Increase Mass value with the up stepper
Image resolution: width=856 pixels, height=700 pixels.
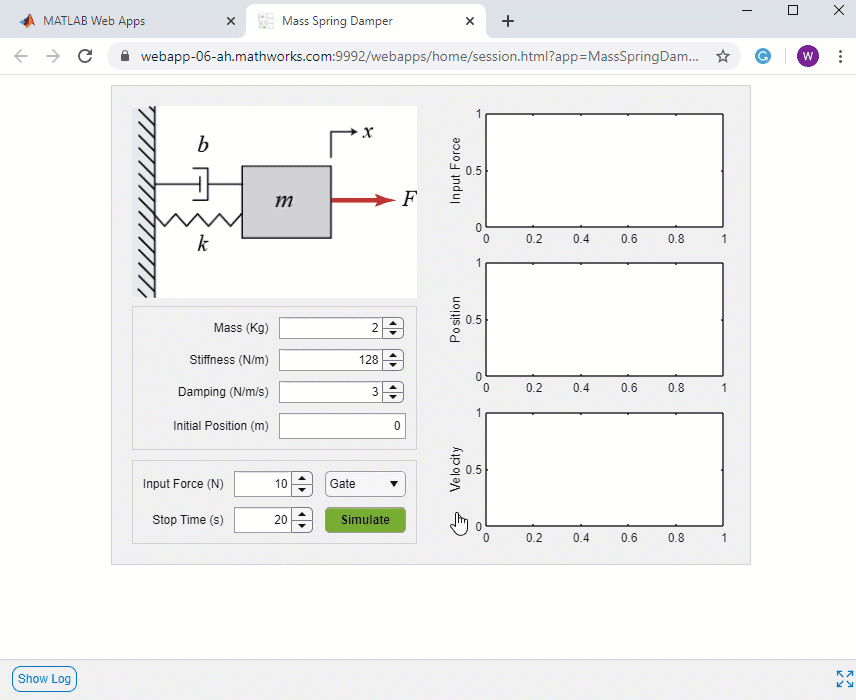click(x=393, y=322)
